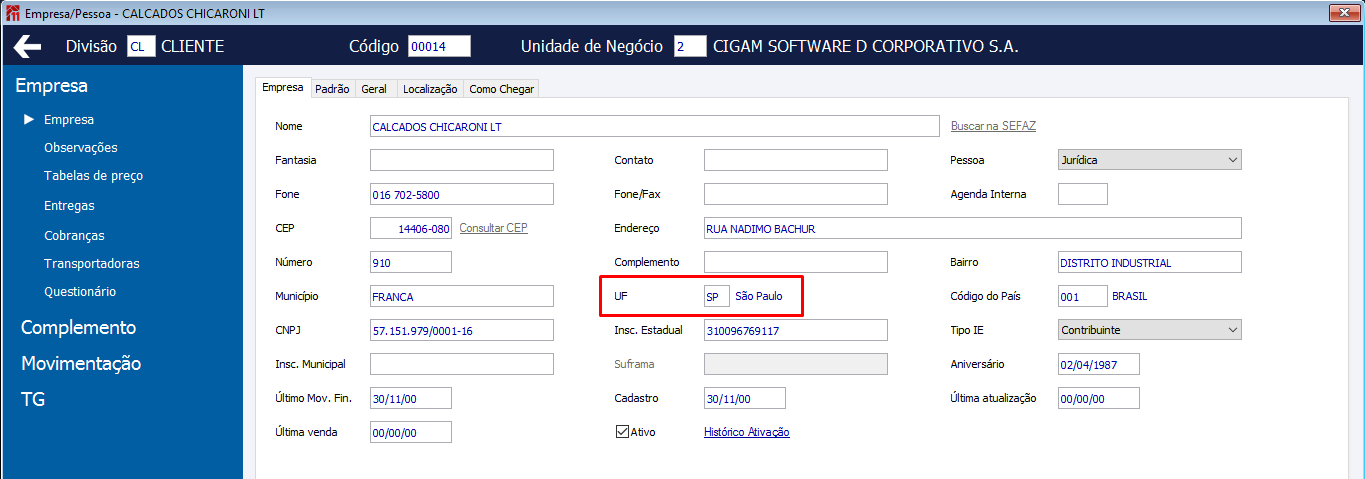Expand the Movimentação section

[x=81, y=363]
